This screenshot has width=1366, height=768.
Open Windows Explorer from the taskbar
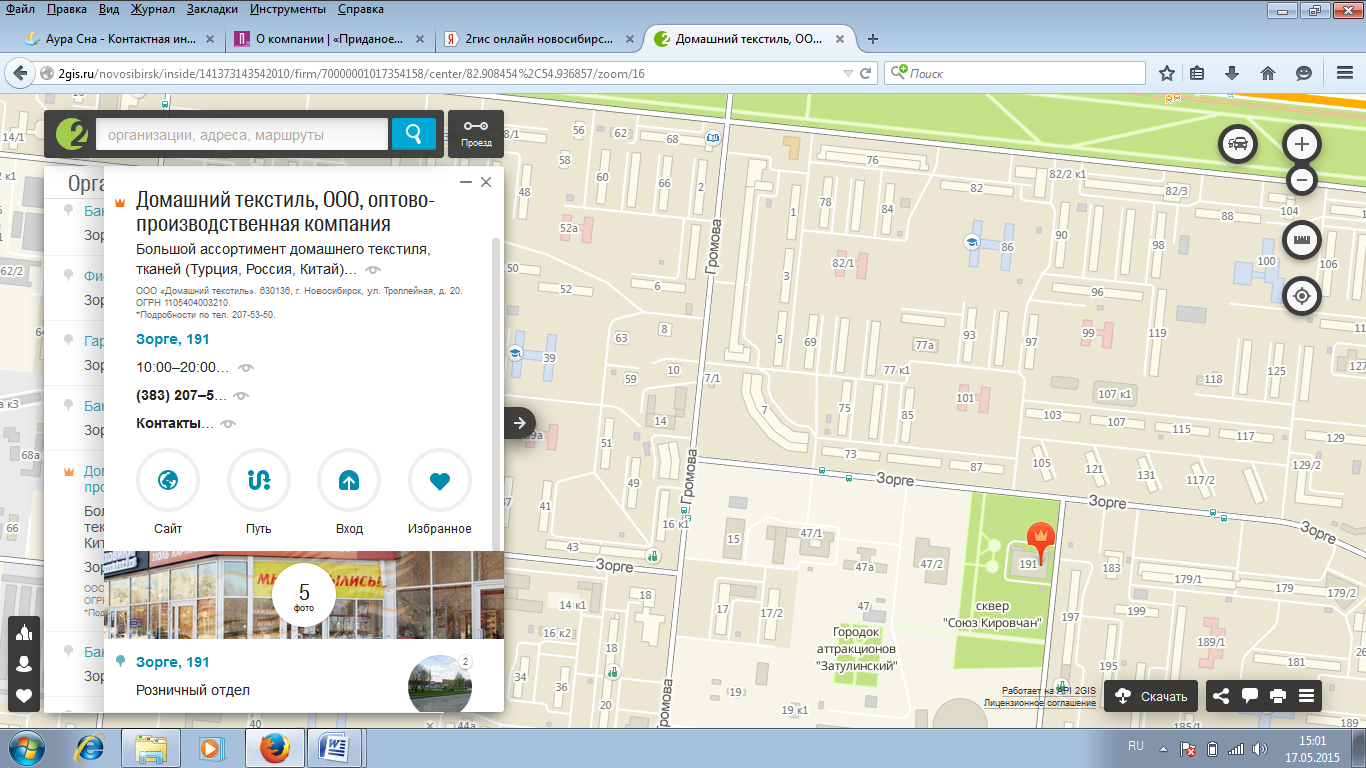click(x=150, y=748)
